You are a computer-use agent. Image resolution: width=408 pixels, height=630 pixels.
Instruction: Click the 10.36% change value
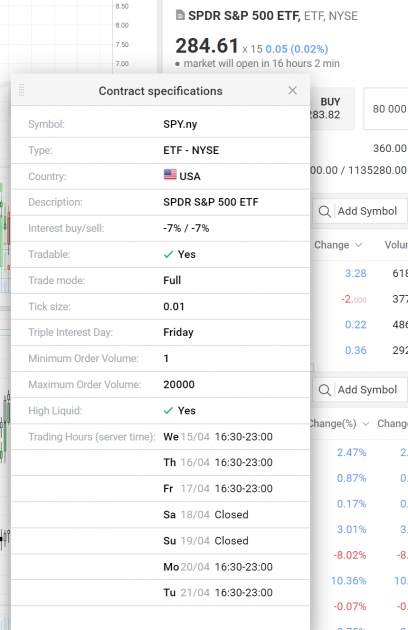349,581
